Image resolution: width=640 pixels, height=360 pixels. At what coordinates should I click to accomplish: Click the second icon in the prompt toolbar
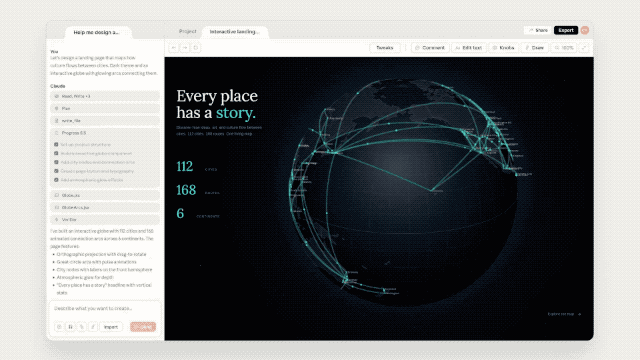click(71, 327)
